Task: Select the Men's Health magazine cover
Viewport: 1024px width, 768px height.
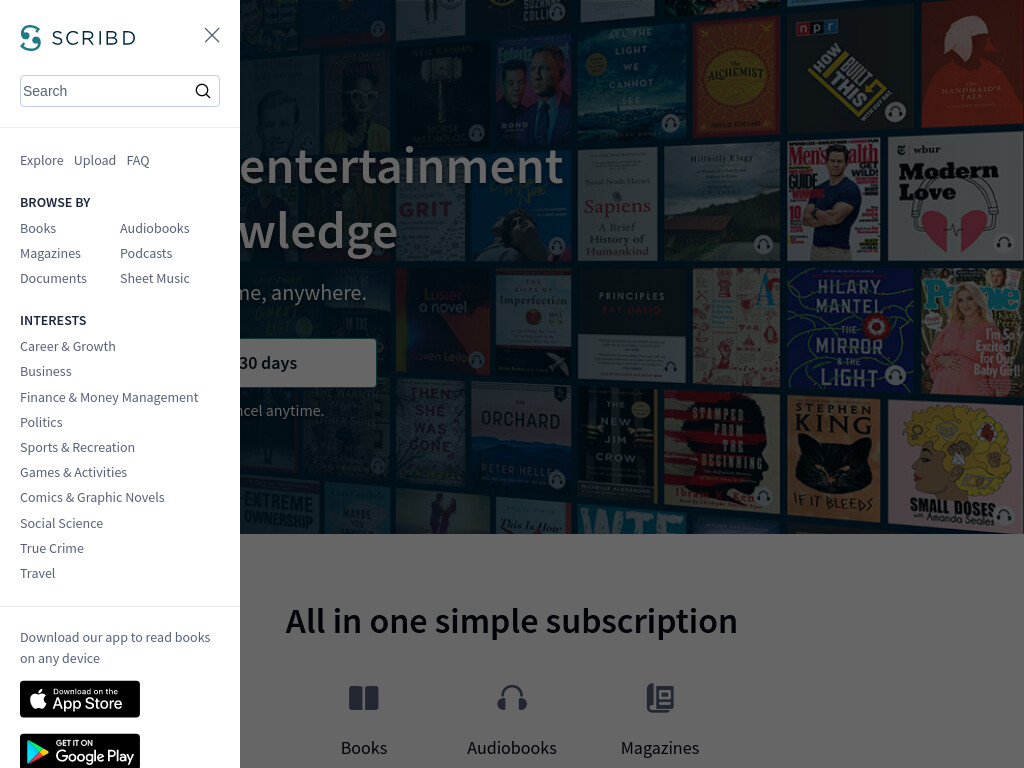Action: 833,200
